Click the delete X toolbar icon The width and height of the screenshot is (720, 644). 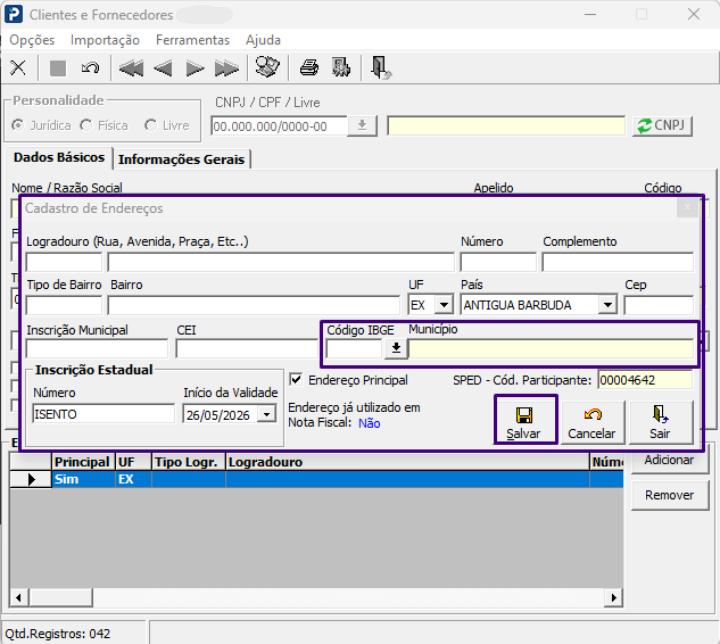coord(18,68)
